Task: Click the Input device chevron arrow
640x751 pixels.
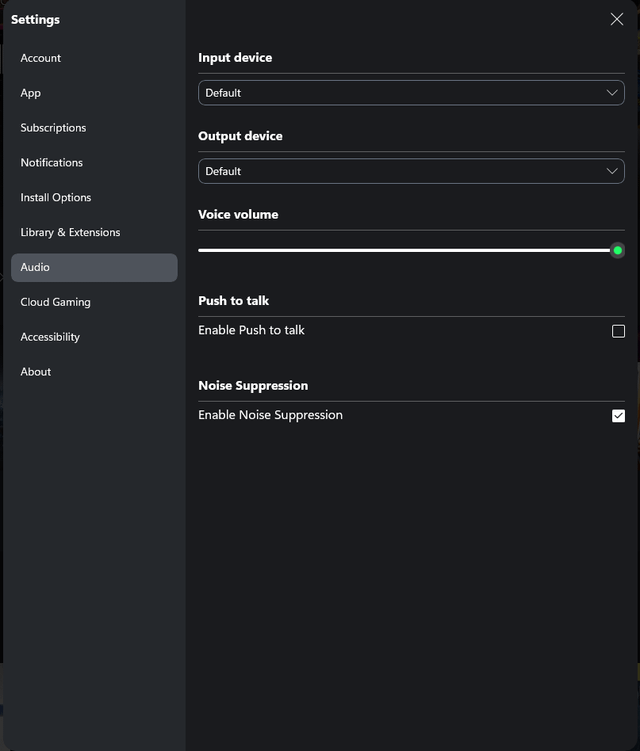Action: tap(613, 93)
